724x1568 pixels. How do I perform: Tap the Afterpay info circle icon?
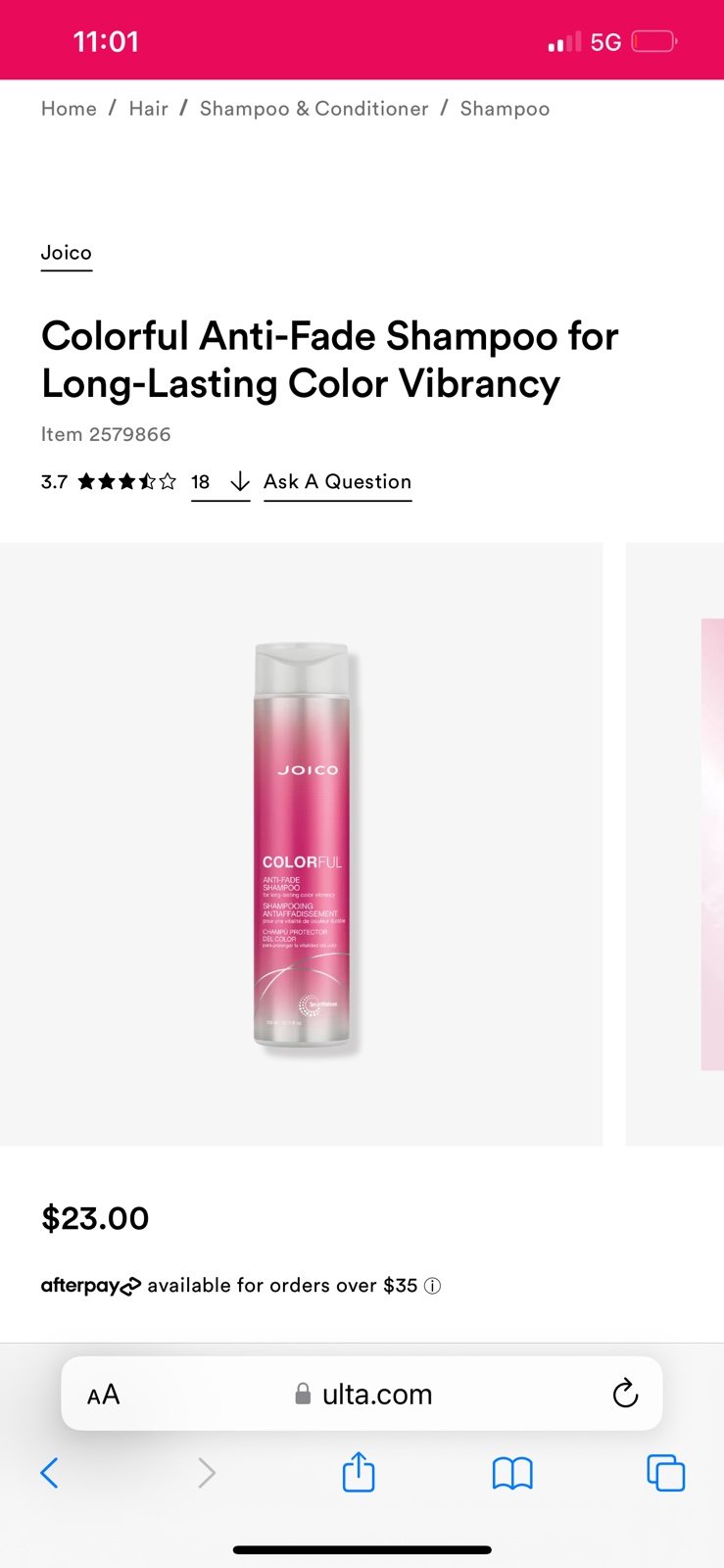pyautogui.click(x=432, y=1286)
